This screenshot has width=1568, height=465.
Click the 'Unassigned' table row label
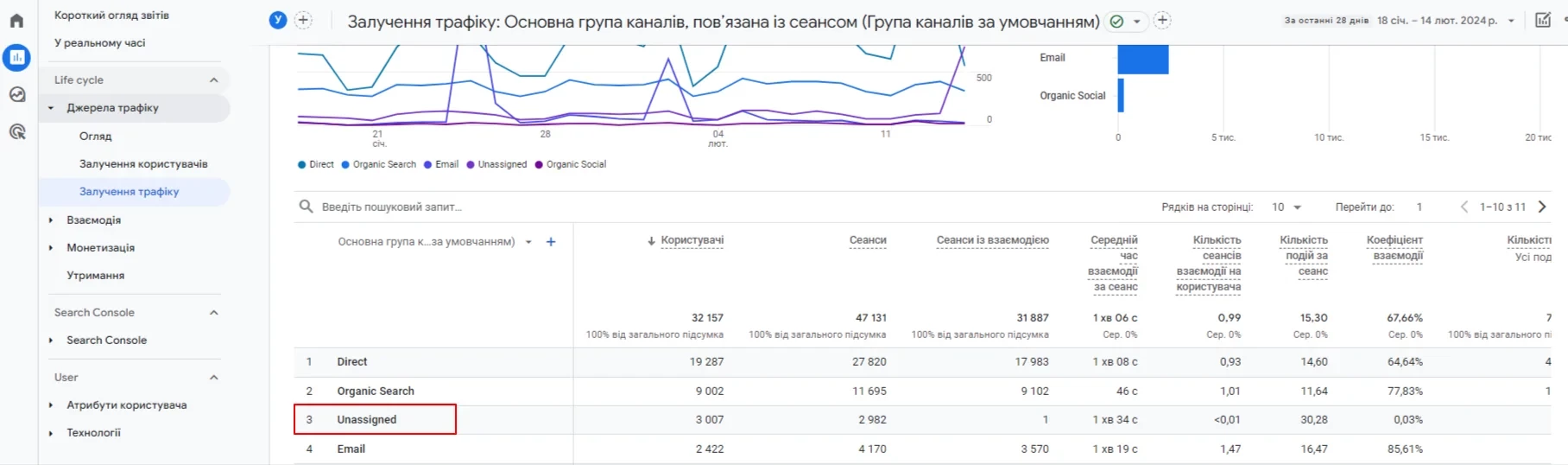tap(366, 420)
